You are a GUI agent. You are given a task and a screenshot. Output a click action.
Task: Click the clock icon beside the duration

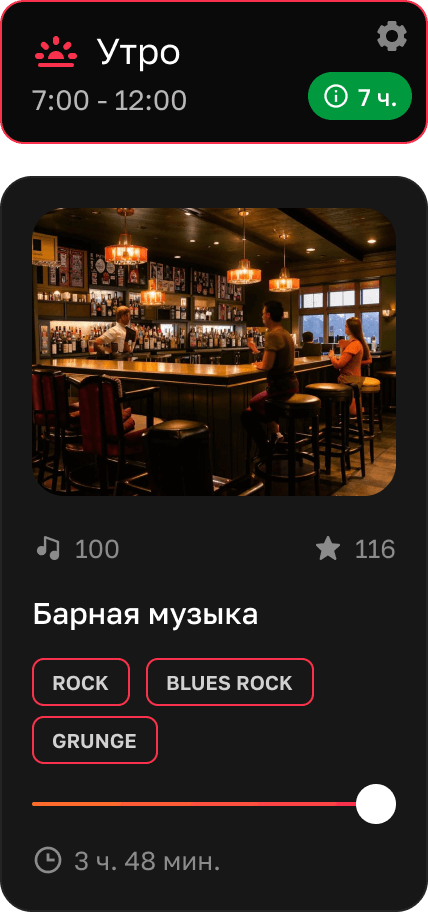48,860
